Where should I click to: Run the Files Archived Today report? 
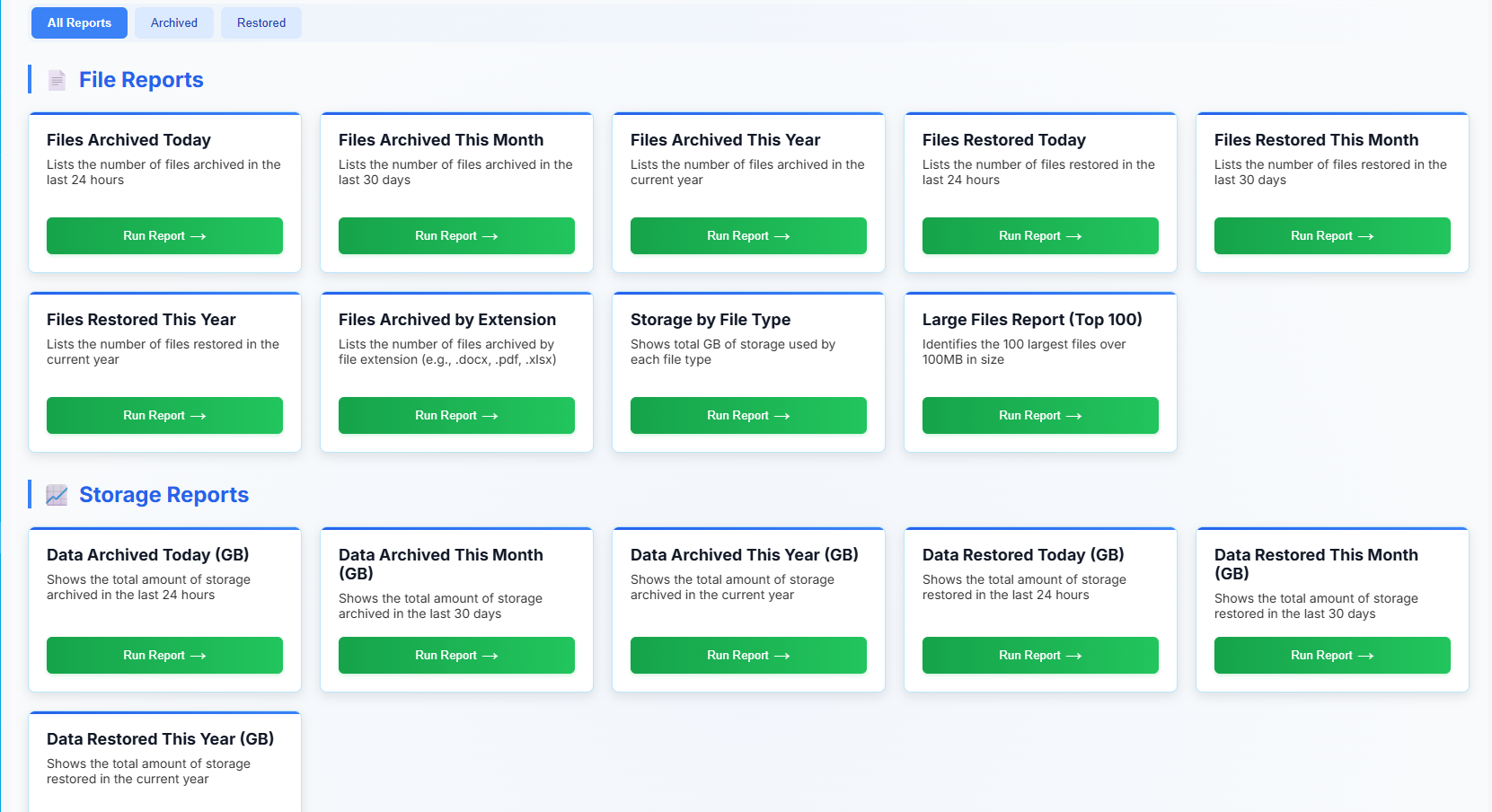point(164,235)
